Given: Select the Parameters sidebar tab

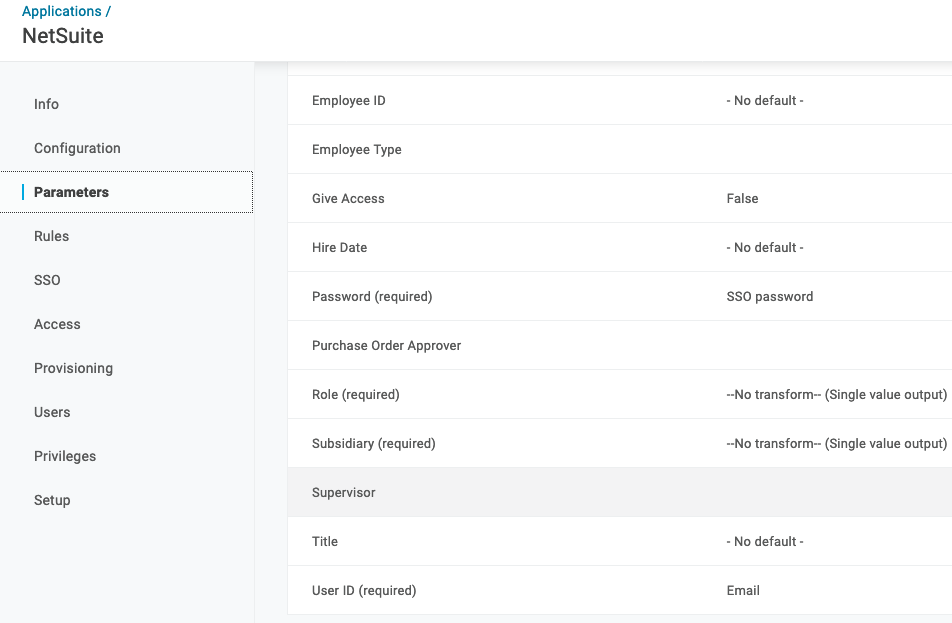Looking at the screenshot, I should [71, 192].
